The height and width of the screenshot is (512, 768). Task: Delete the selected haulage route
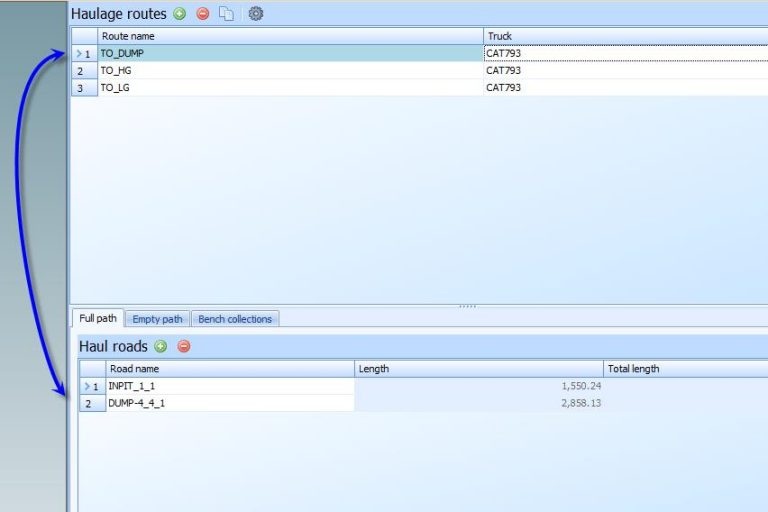coord(203,14)
